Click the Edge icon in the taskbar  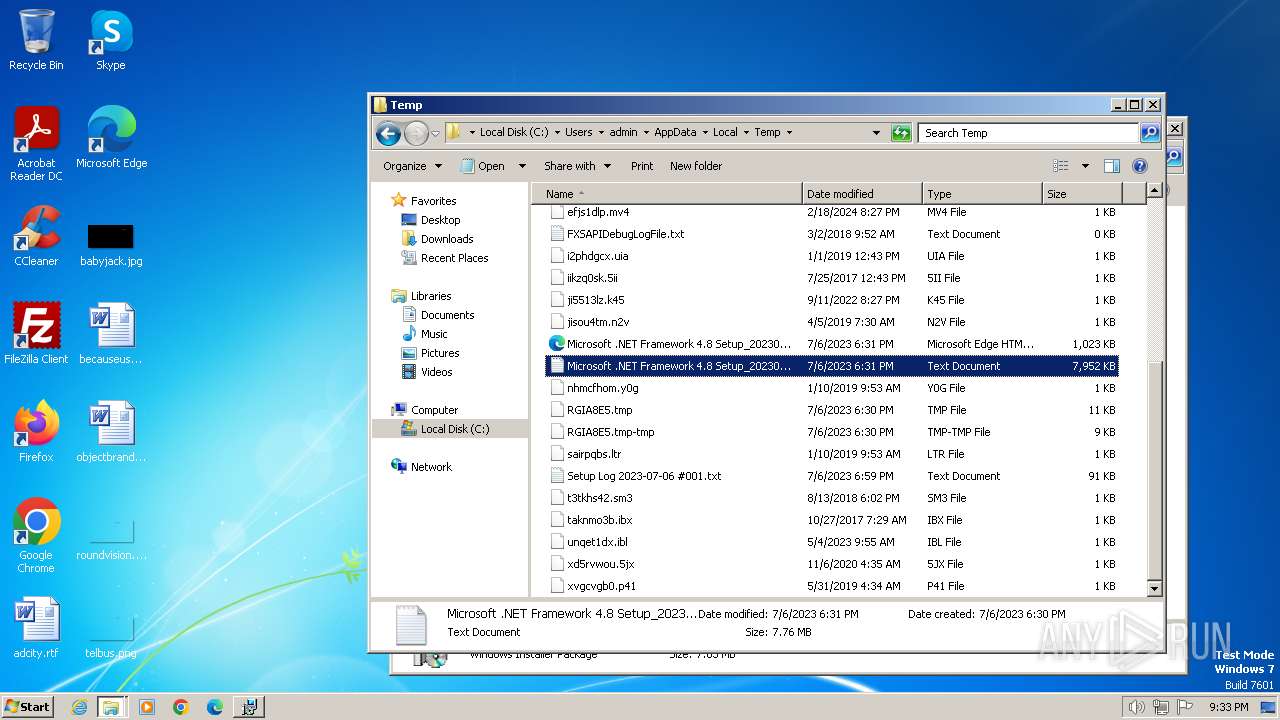(215, 707)
